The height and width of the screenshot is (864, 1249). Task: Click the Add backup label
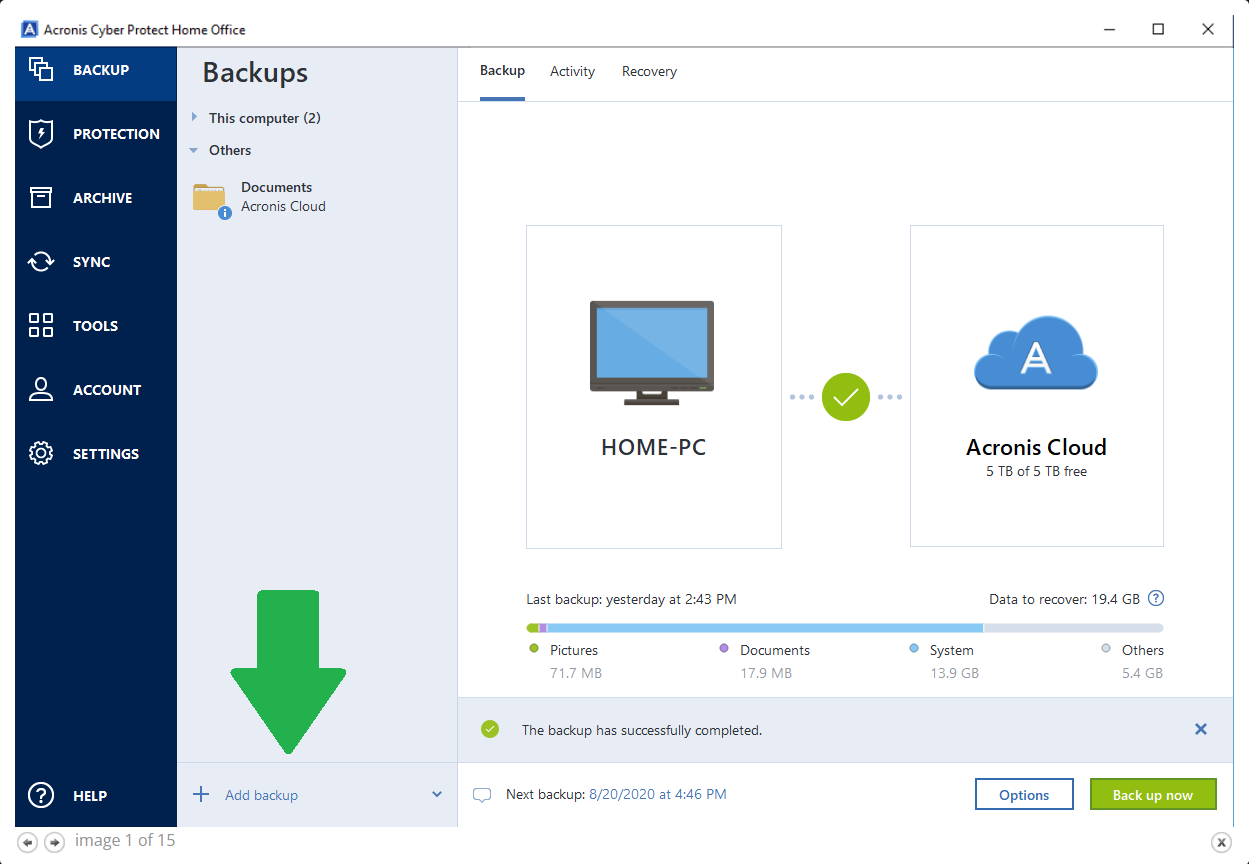262,795
